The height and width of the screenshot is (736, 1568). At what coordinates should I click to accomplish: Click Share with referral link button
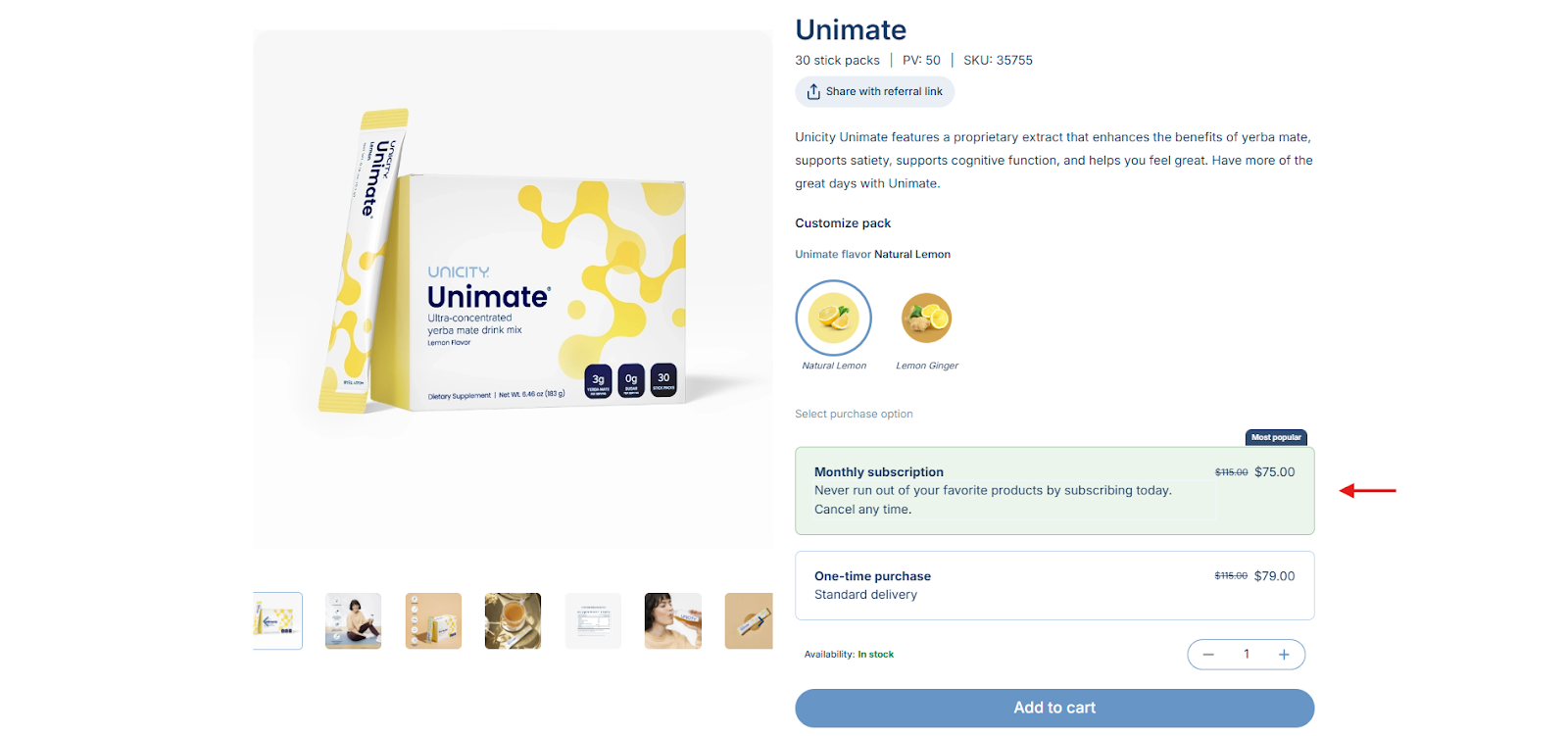point(875,91)
